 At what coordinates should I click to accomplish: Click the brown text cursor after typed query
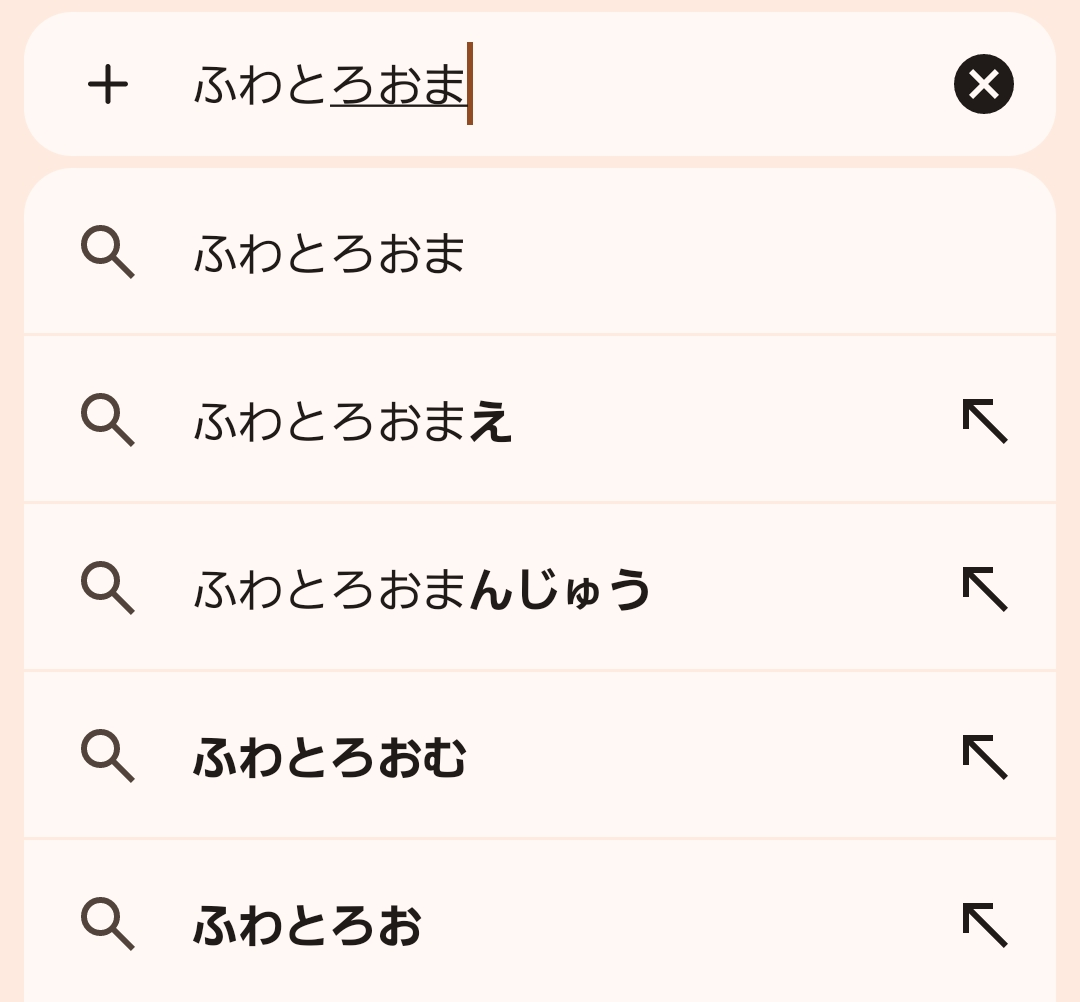[470, 84]
